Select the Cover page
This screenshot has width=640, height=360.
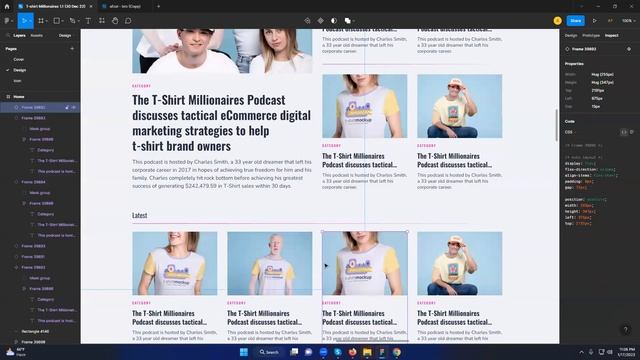pyautogui.click(x=19, y=59)
